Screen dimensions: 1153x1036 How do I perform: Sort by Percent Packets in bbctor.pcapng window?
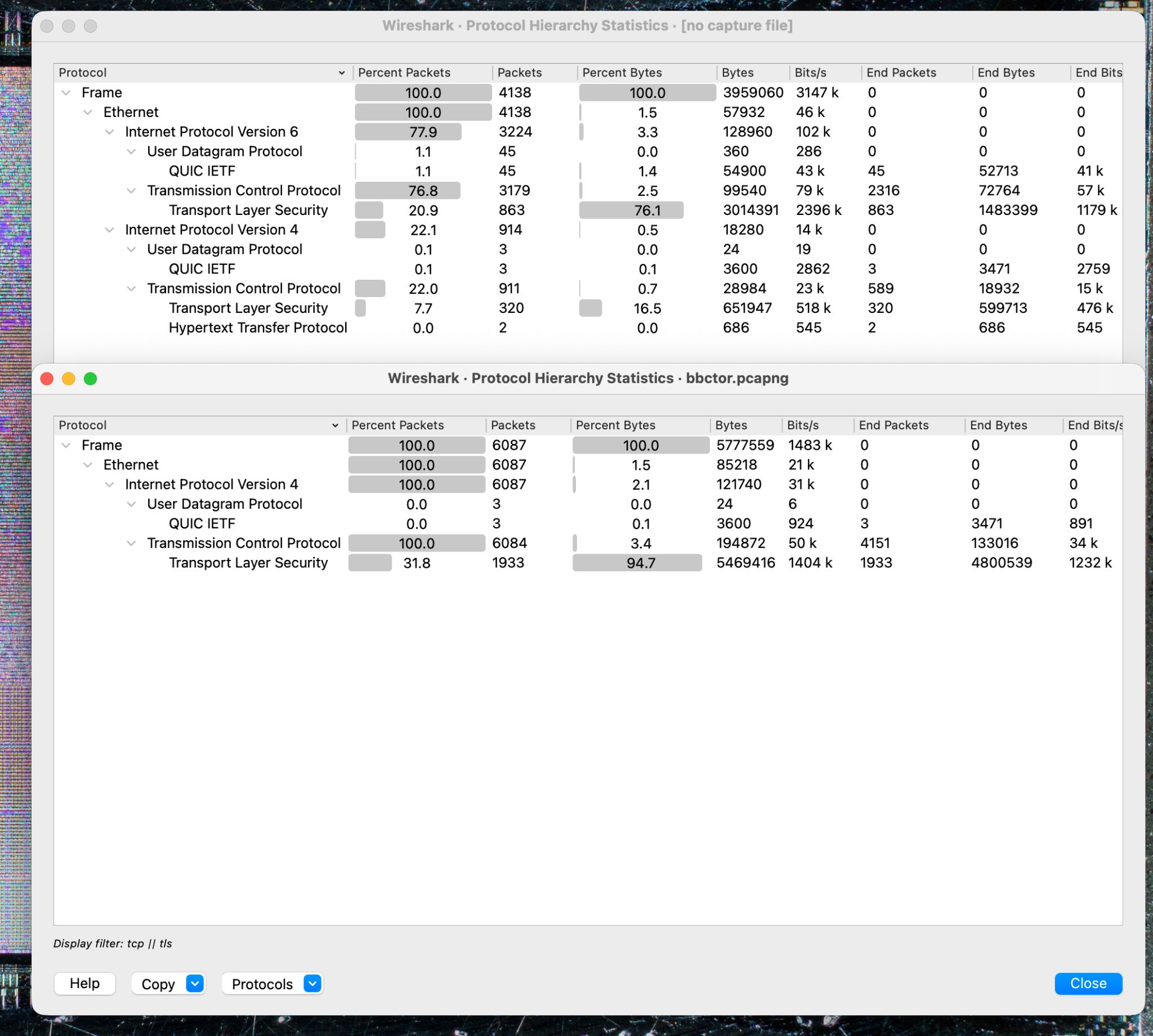click(x=415, y=425)
